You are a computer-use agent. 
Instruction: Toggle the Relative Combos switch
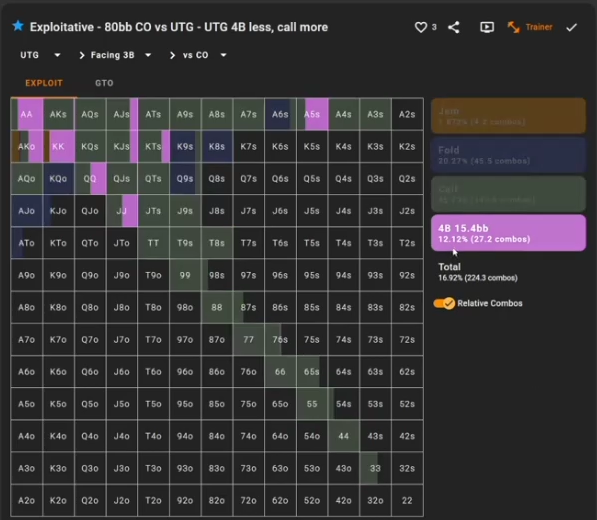pos(444,303)
